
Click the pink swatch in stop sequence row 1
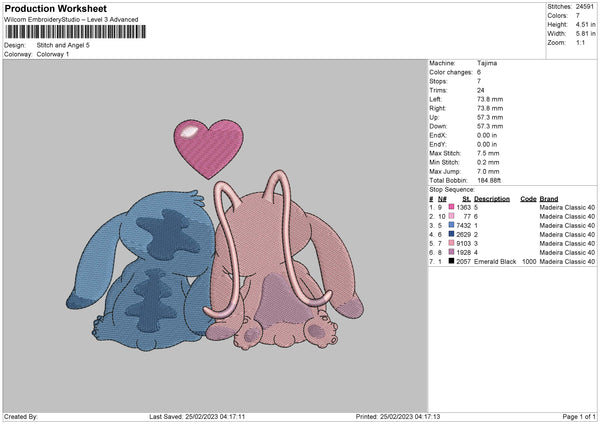451,207
